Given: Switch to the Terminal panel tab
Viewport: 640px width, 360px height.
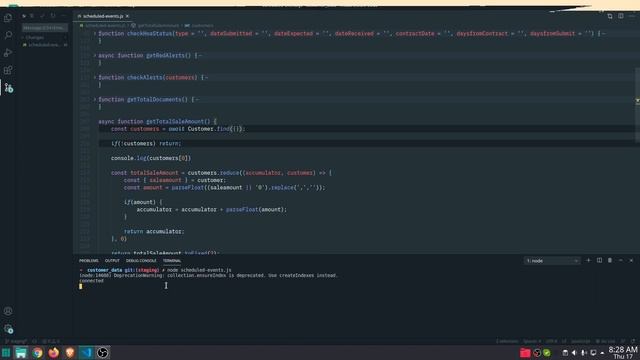Looking at the screenshot, I should (172, 261).
